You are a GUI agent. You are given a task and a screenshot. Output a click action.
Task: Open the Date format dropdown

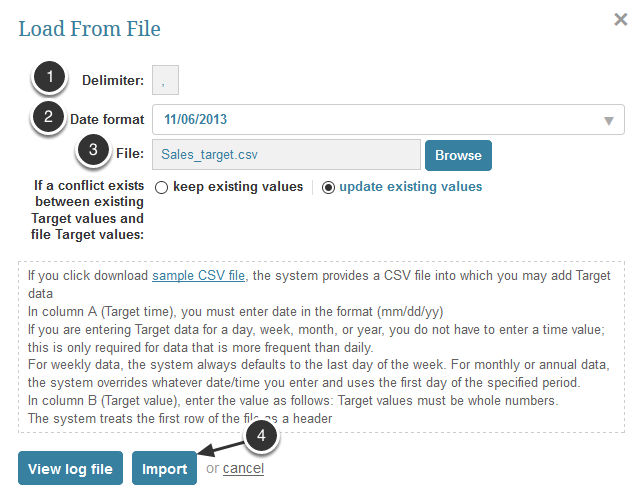[388, 120]
